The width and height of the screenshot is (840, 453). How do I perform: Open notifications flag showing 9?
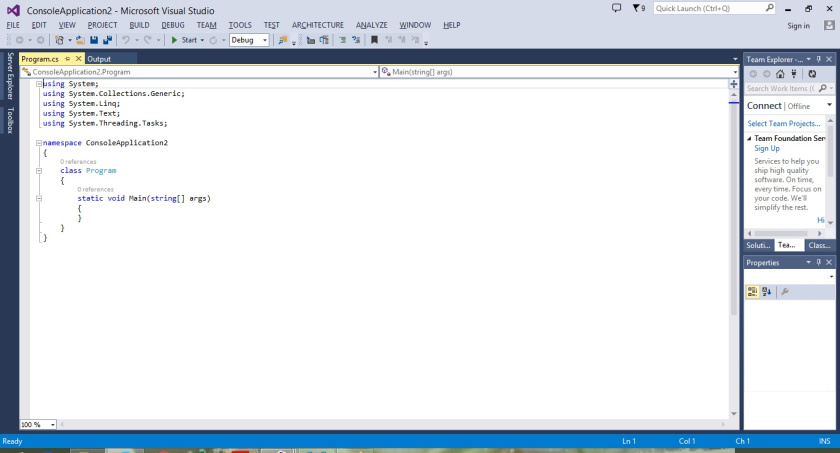tap(639, 8)
